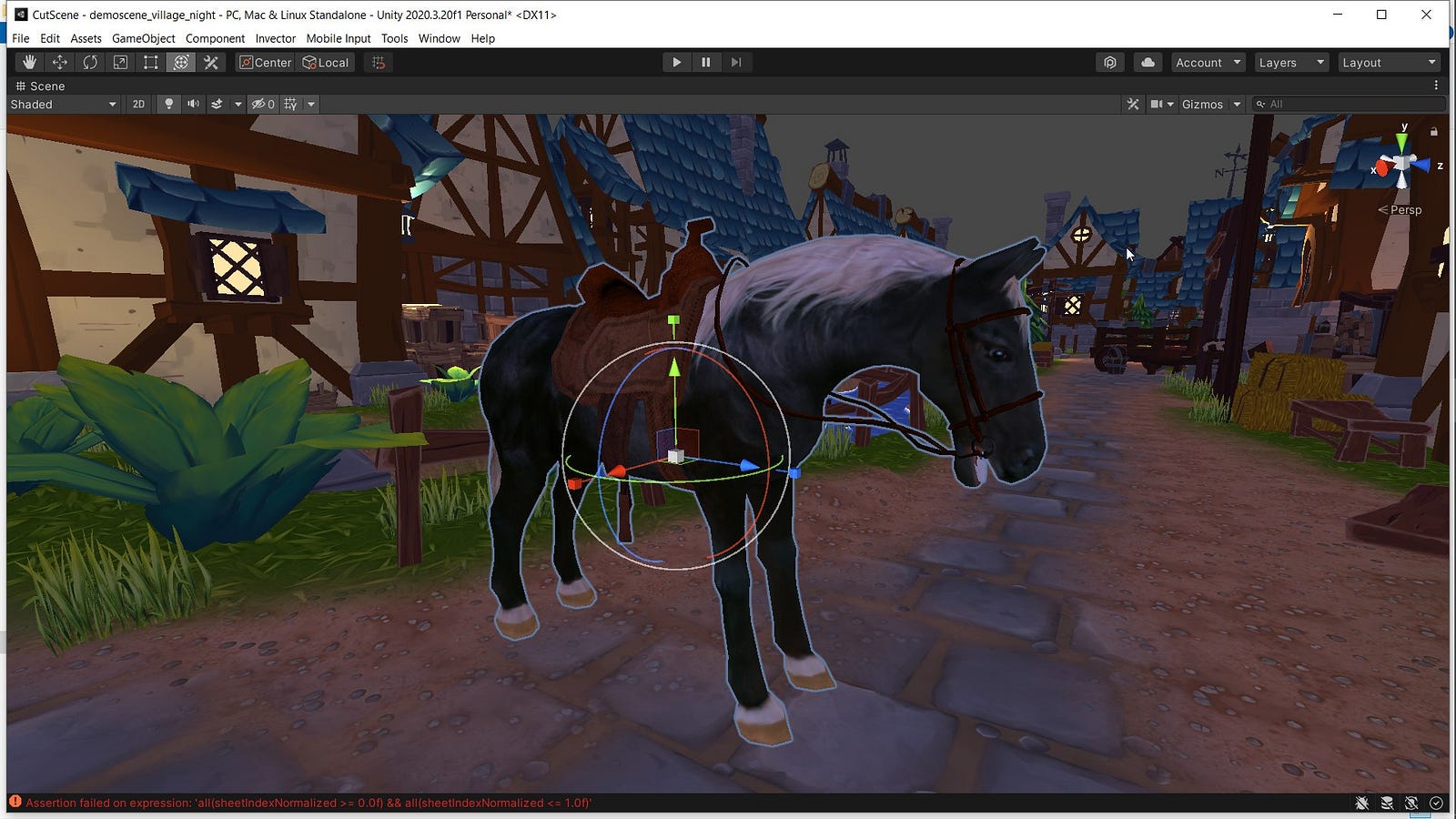Toggle the gizmo rotation lock icon
The image size is (1456, 819).
[1433, 132]
